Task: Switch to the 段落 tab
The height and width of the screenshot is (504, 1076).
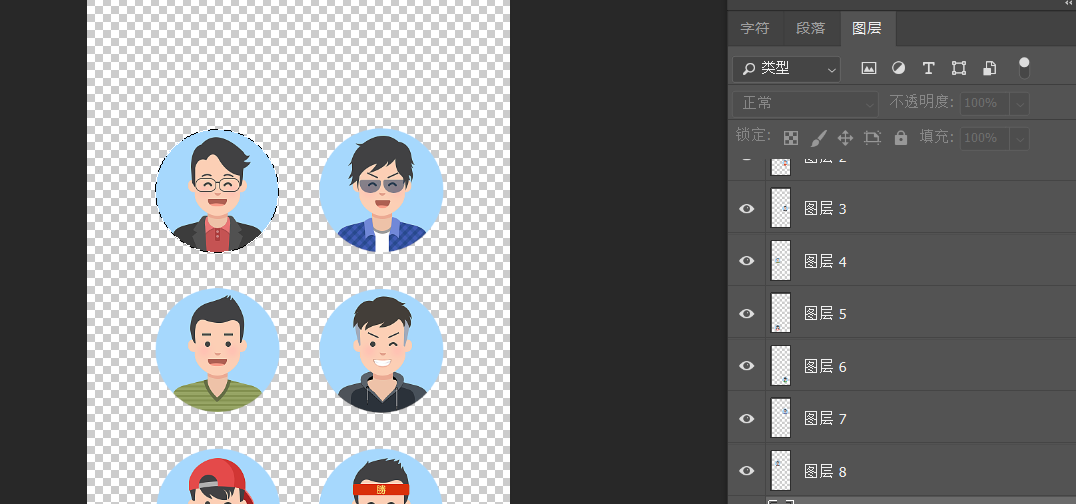Action: pyautogui.click(x=810, y=29)
